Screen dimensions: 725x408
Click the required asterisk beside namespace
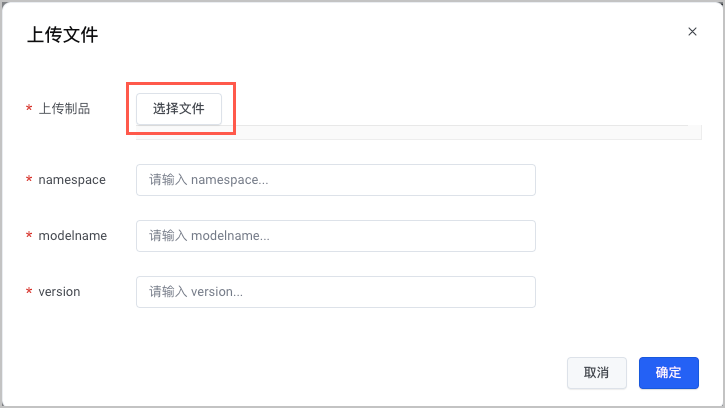[29, 181]
